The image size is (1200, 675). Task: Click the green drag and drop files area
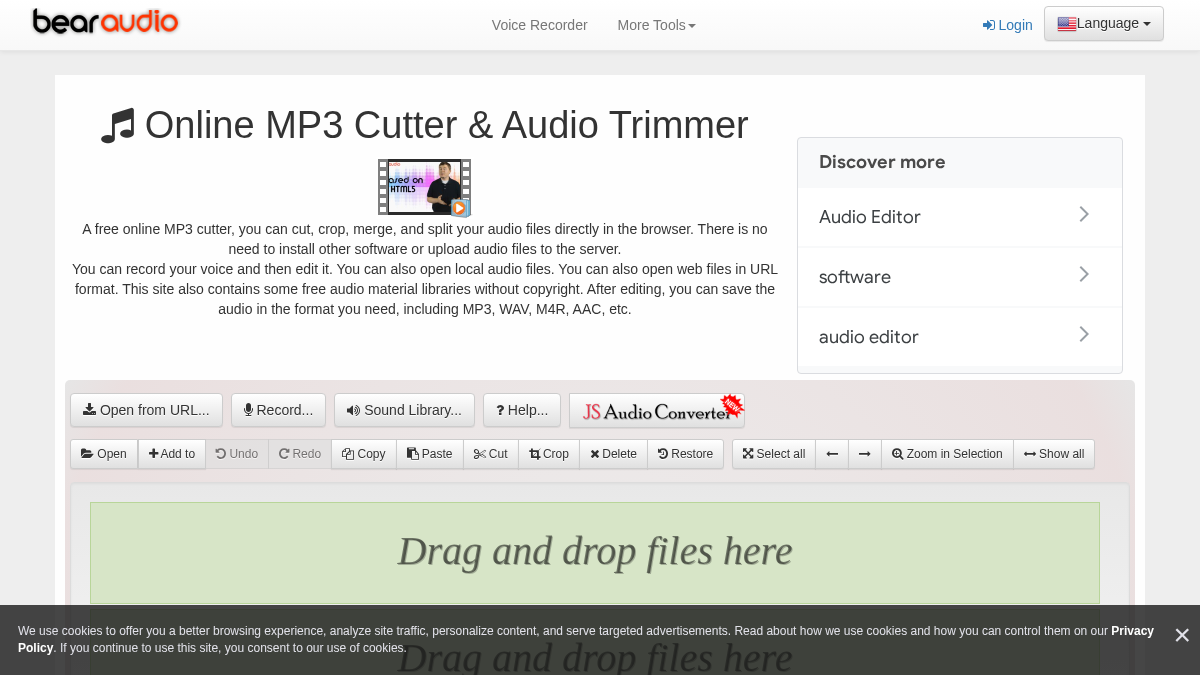tap(595, 552)
